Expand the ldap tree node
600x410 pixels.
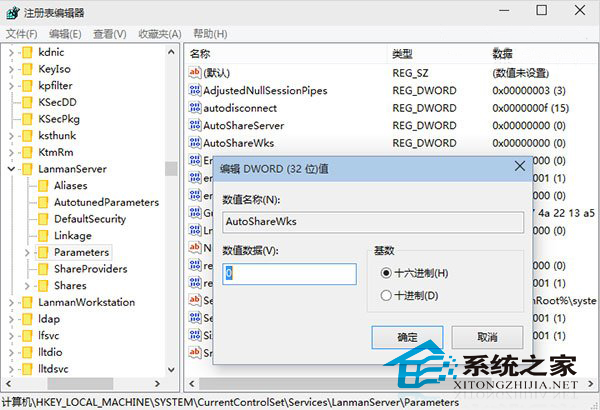pos(11,319)
